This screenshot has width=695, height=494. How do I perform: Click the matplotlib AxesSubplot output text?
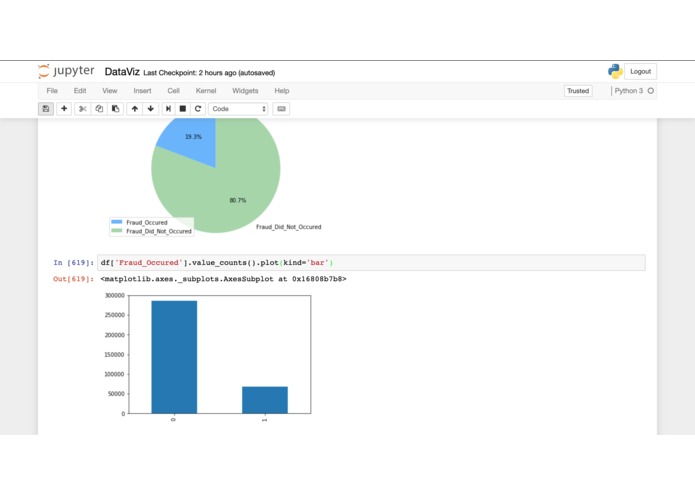223,279
